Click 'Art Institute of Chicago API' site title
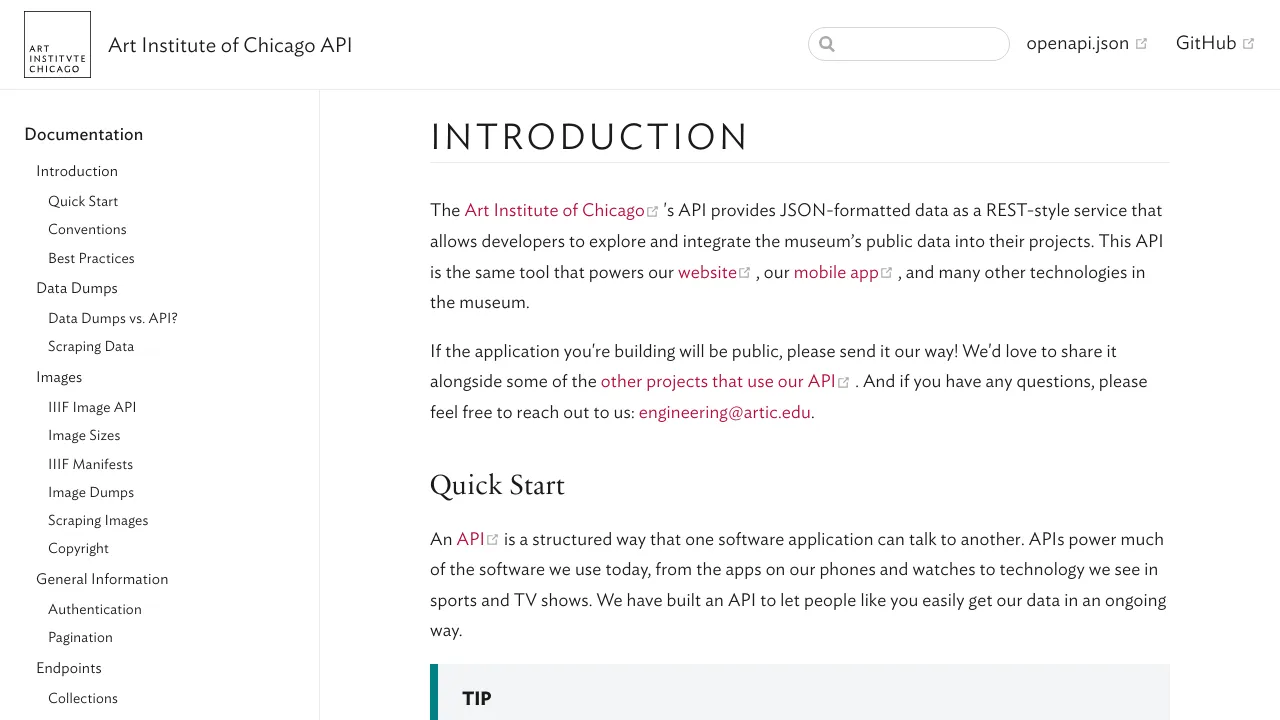Viewport: 1280px width, 720px height. (230, 45)
